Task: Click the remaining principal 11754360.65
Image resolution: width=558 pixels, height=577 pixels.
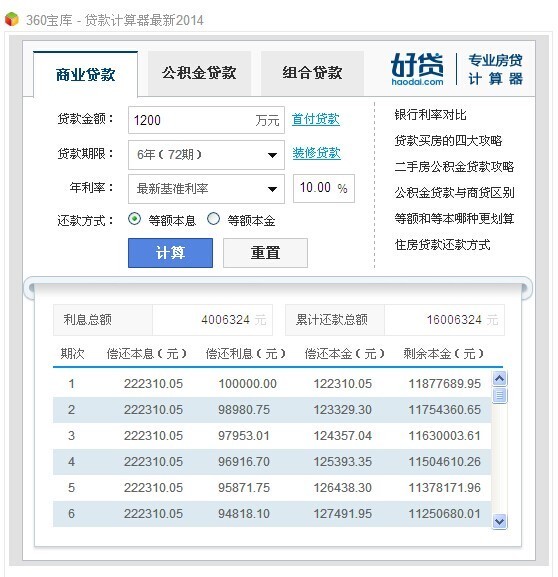Action: tap(445, 410)
